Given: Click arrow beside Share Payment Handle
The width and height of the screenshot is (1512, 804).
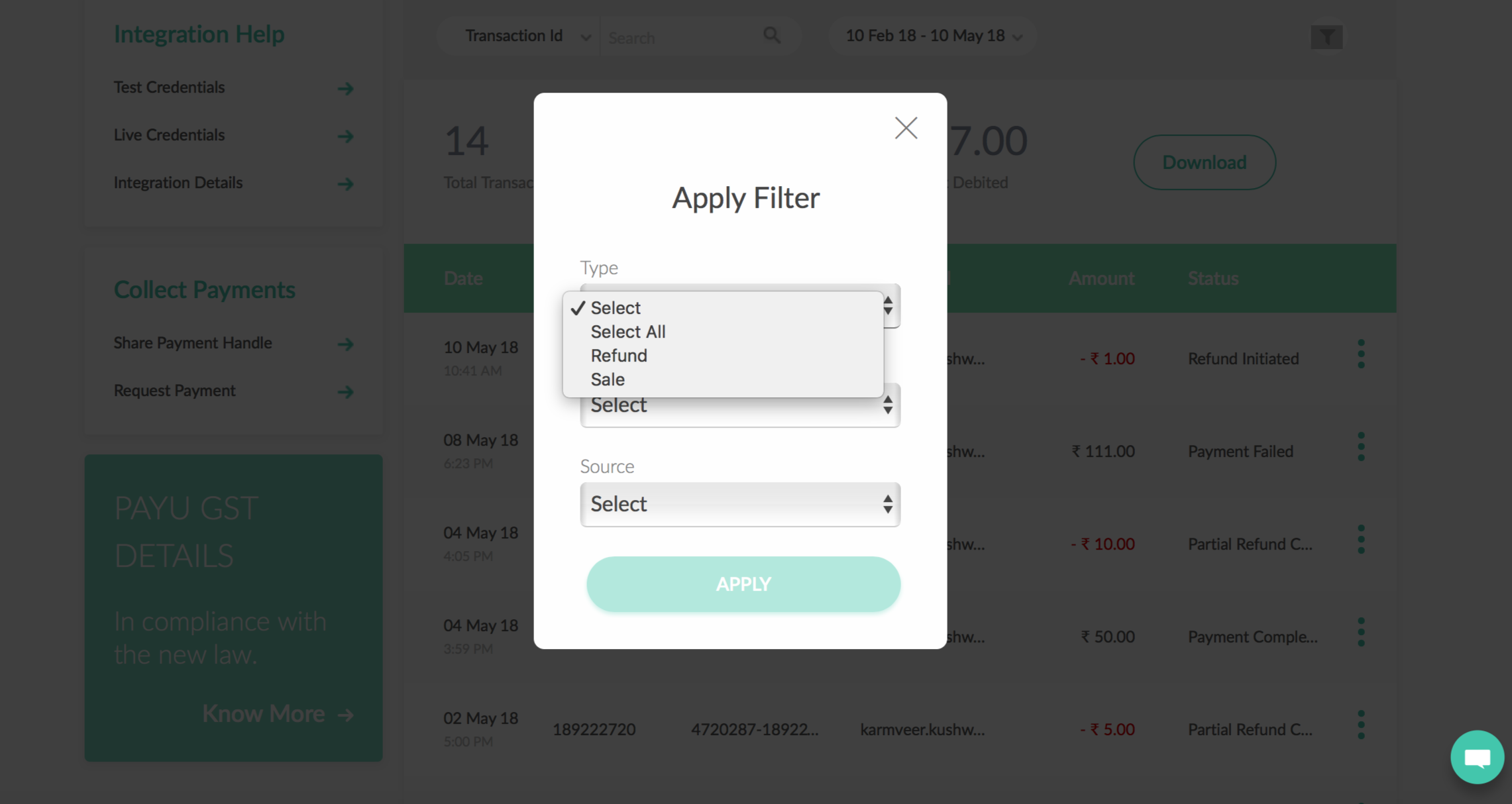Looking at the screenshot, I should coord(345,344).
